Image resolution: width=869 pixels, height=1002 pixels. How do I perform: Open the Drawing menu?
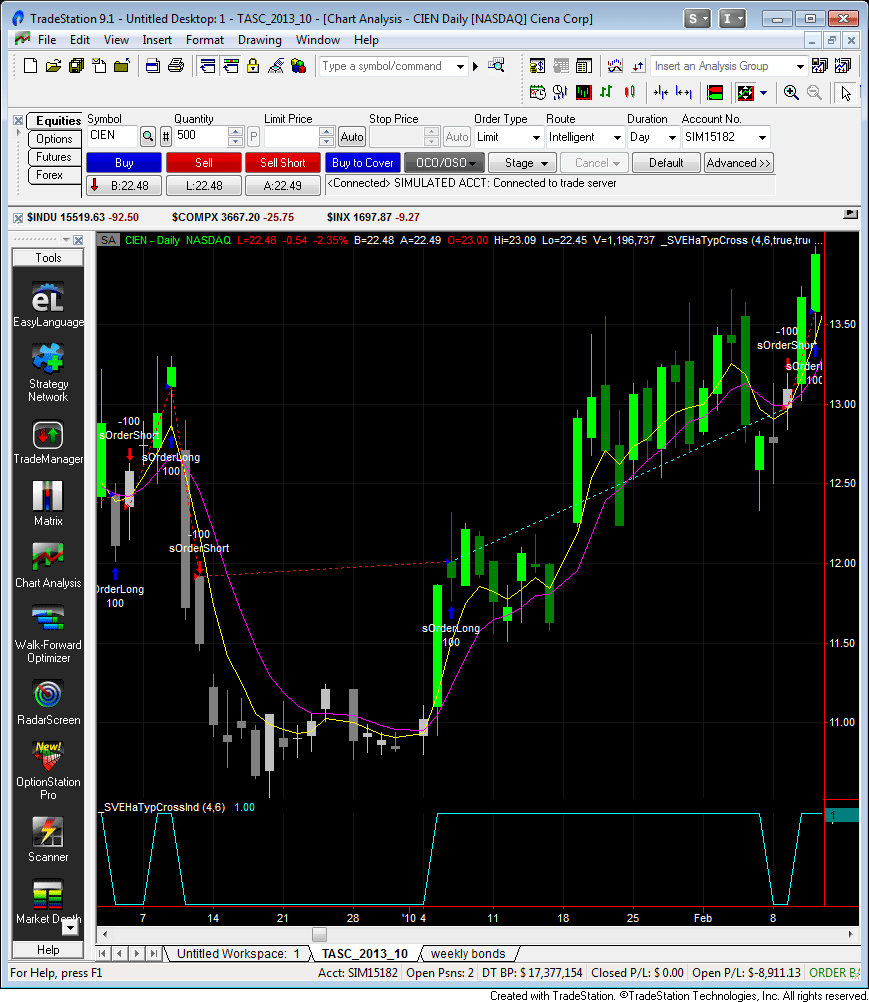pos(259,40)
